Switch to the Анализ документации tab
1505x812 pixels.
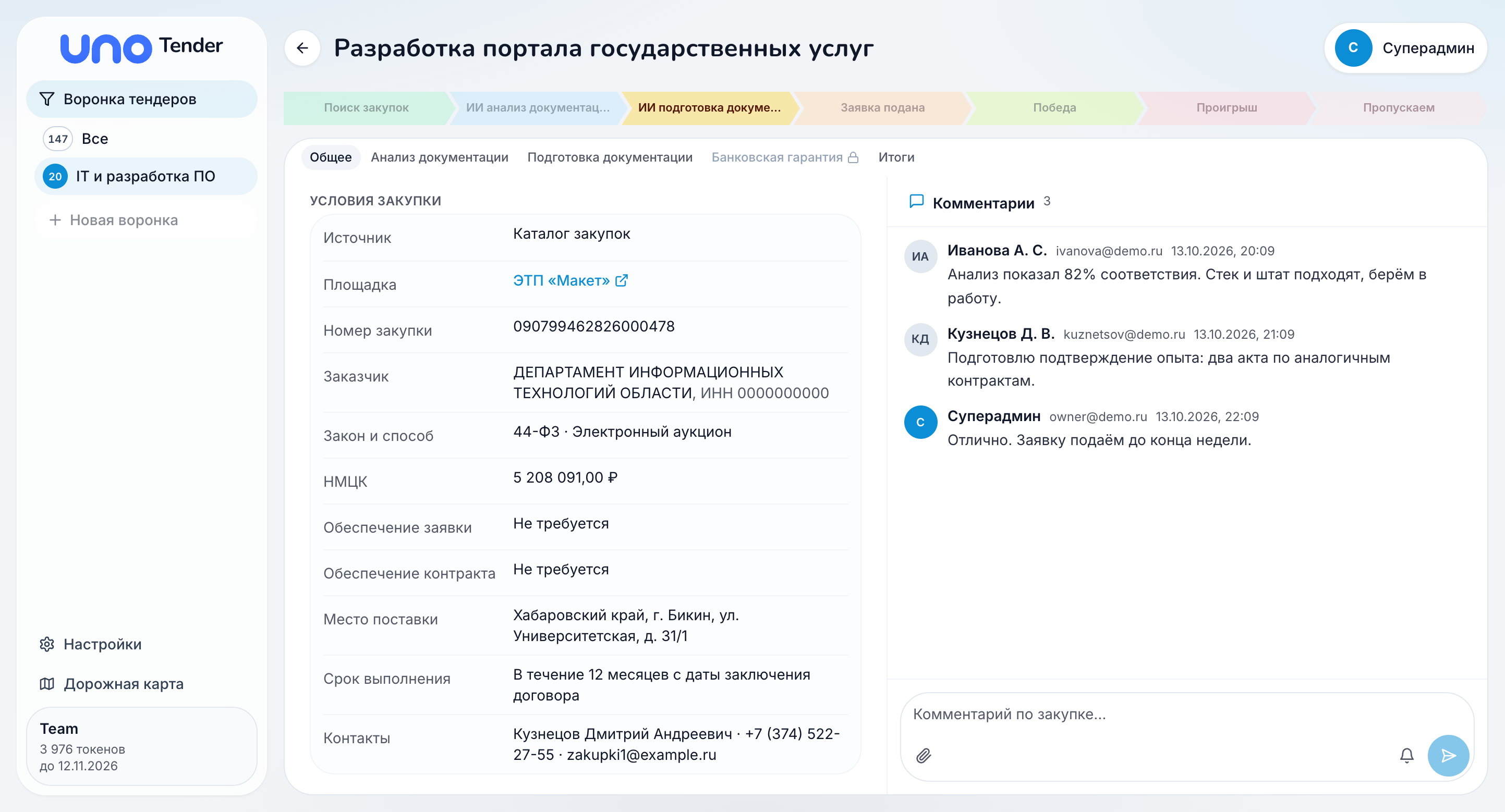pyautogui.click(x=439, y=157)
